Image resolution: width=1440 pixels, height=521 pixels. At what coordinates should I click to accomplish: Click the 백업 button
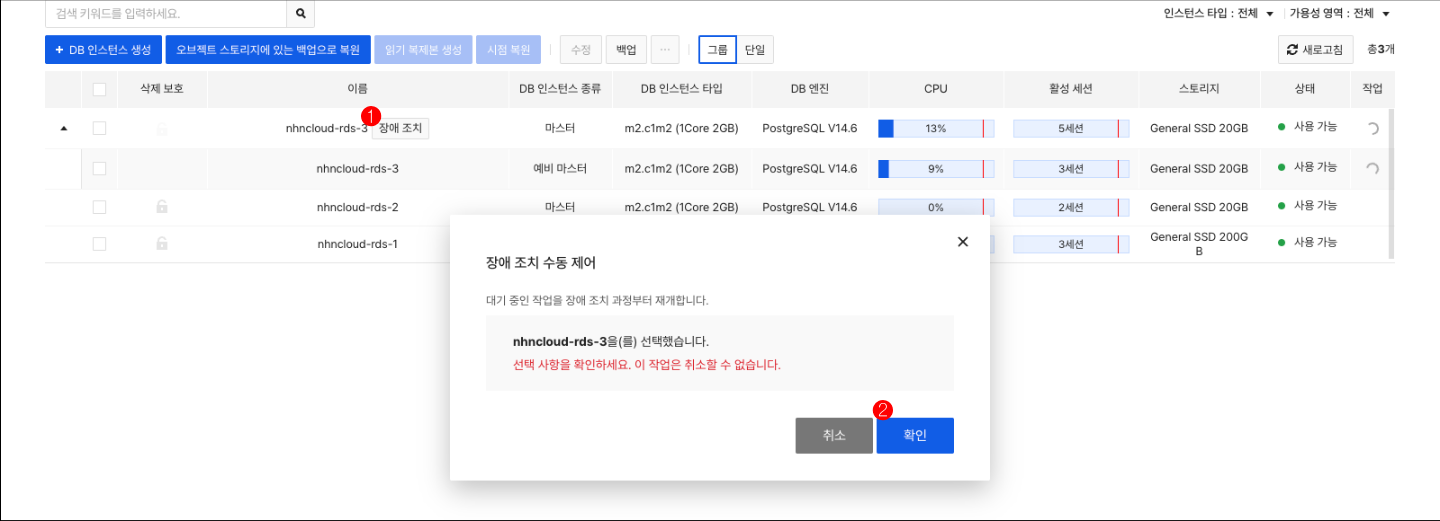click(x=626, y=49)
